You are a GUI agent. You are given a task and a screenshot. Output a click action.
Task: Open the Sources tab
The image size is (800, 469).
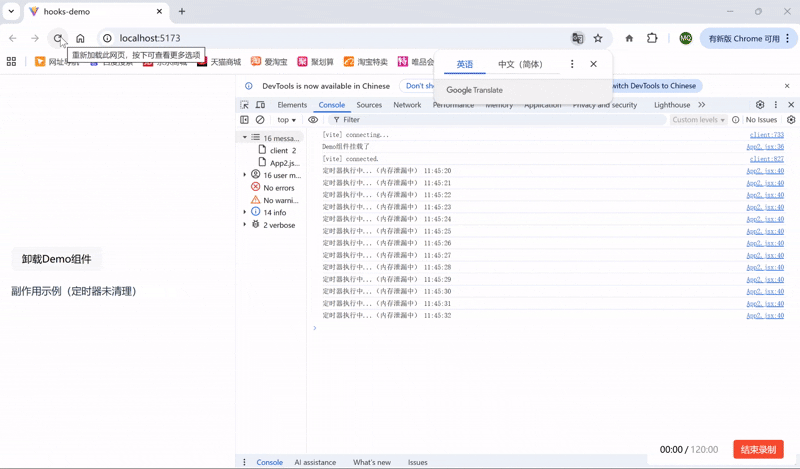click(x=369, y=105)
